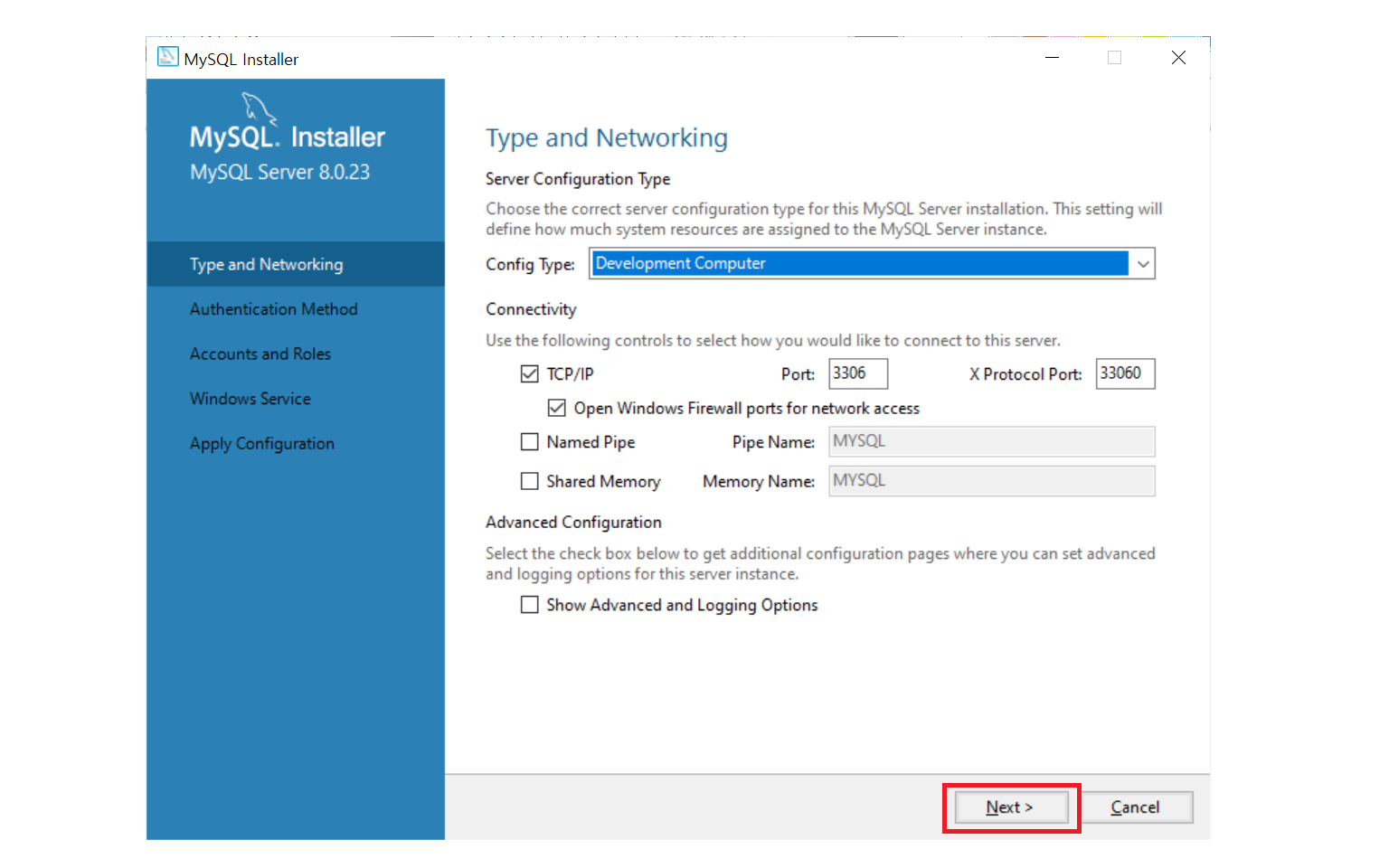Open the Type and Networking step

coord(296,264)
